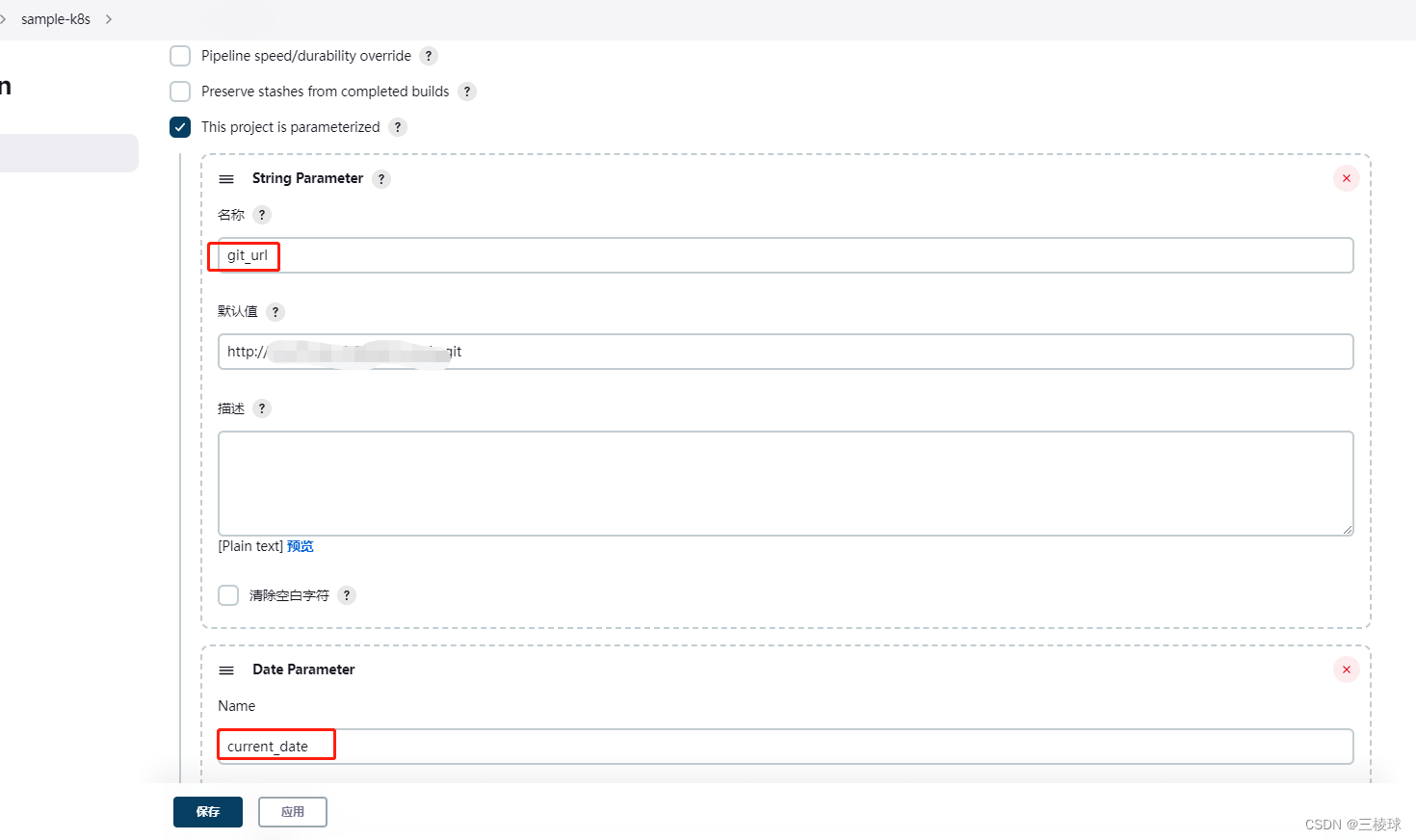Open help for 清除空白字符 option
Viewport: 1416px width, 840px height.
tap(347, 594)
